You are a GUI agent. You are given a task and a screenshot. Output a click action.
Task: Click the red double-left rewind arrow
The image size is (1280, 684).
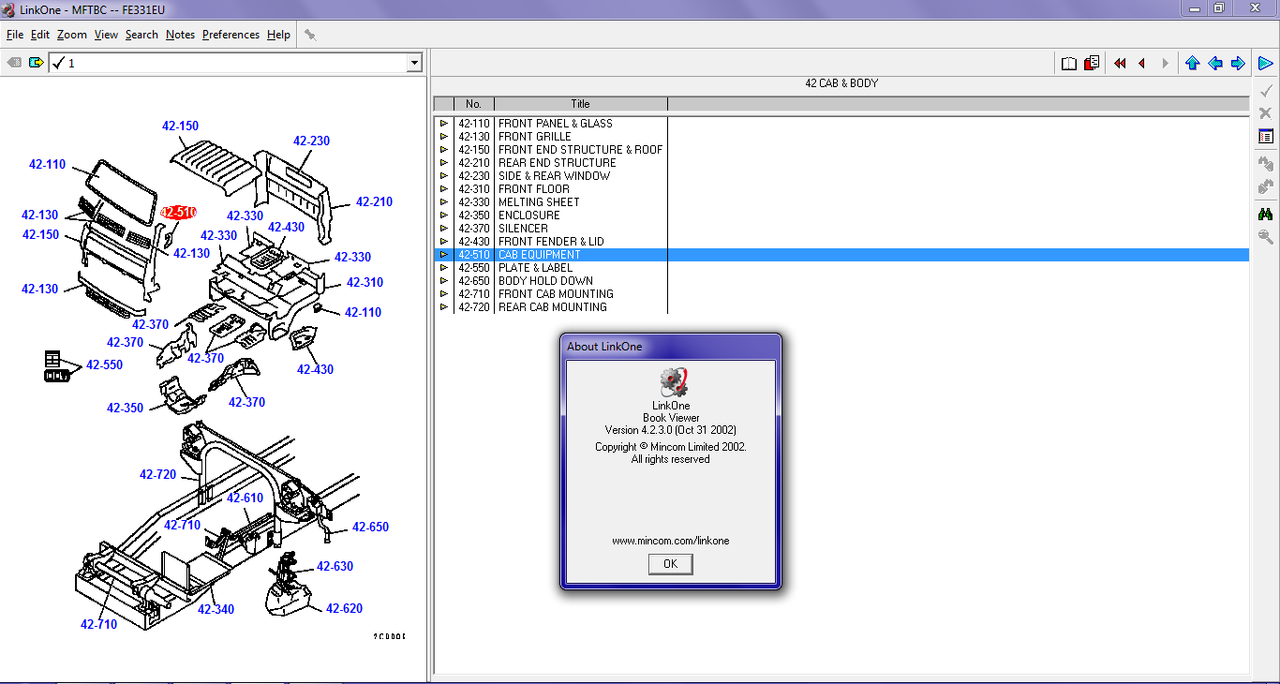coord(1119,63)
